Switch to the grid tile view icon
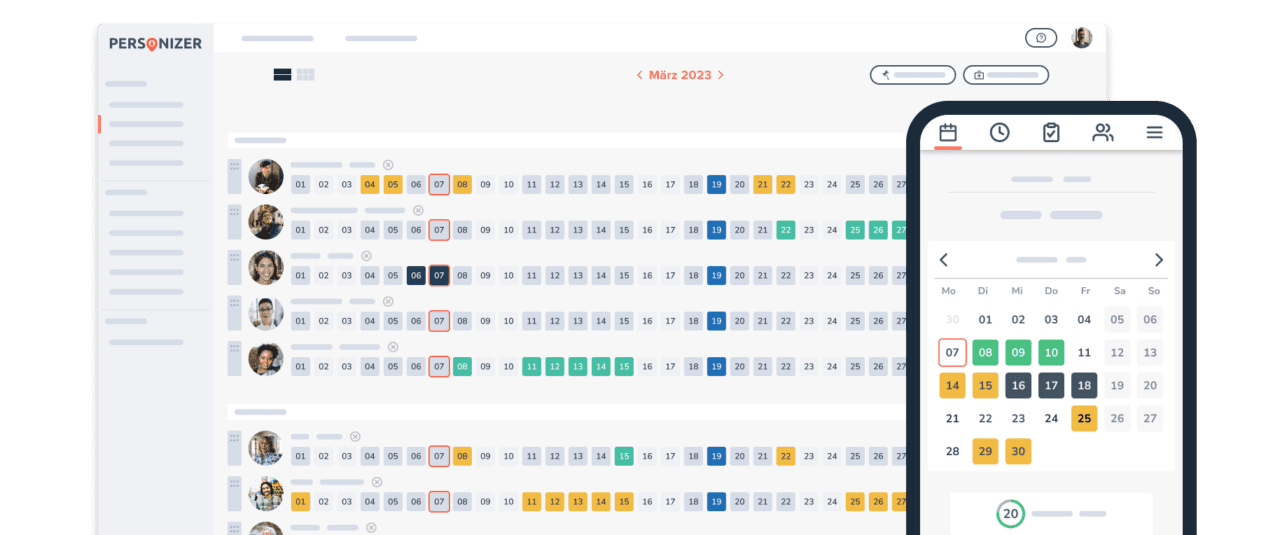Screen dimensions: 1280x535 tap(306, 74)
